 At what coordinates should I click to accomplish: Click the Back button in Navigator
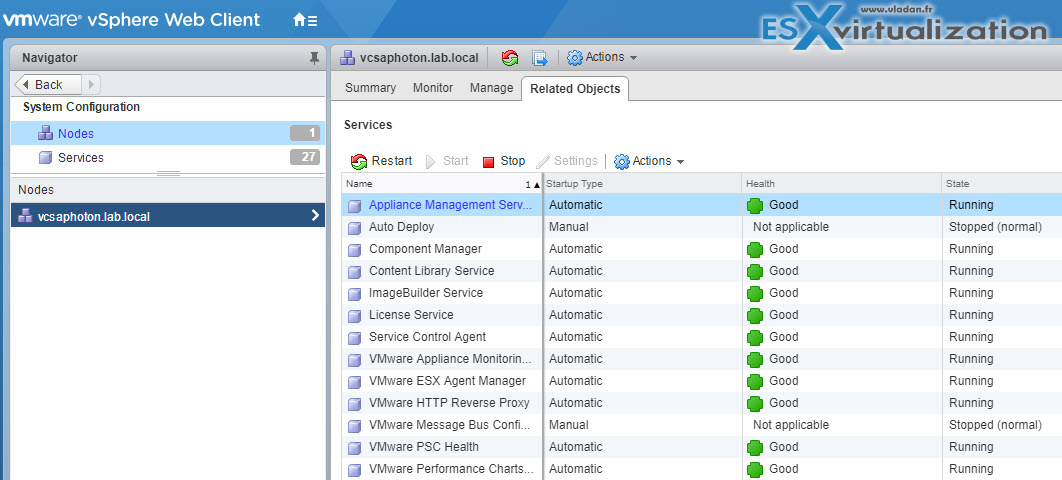pos(47,85)
